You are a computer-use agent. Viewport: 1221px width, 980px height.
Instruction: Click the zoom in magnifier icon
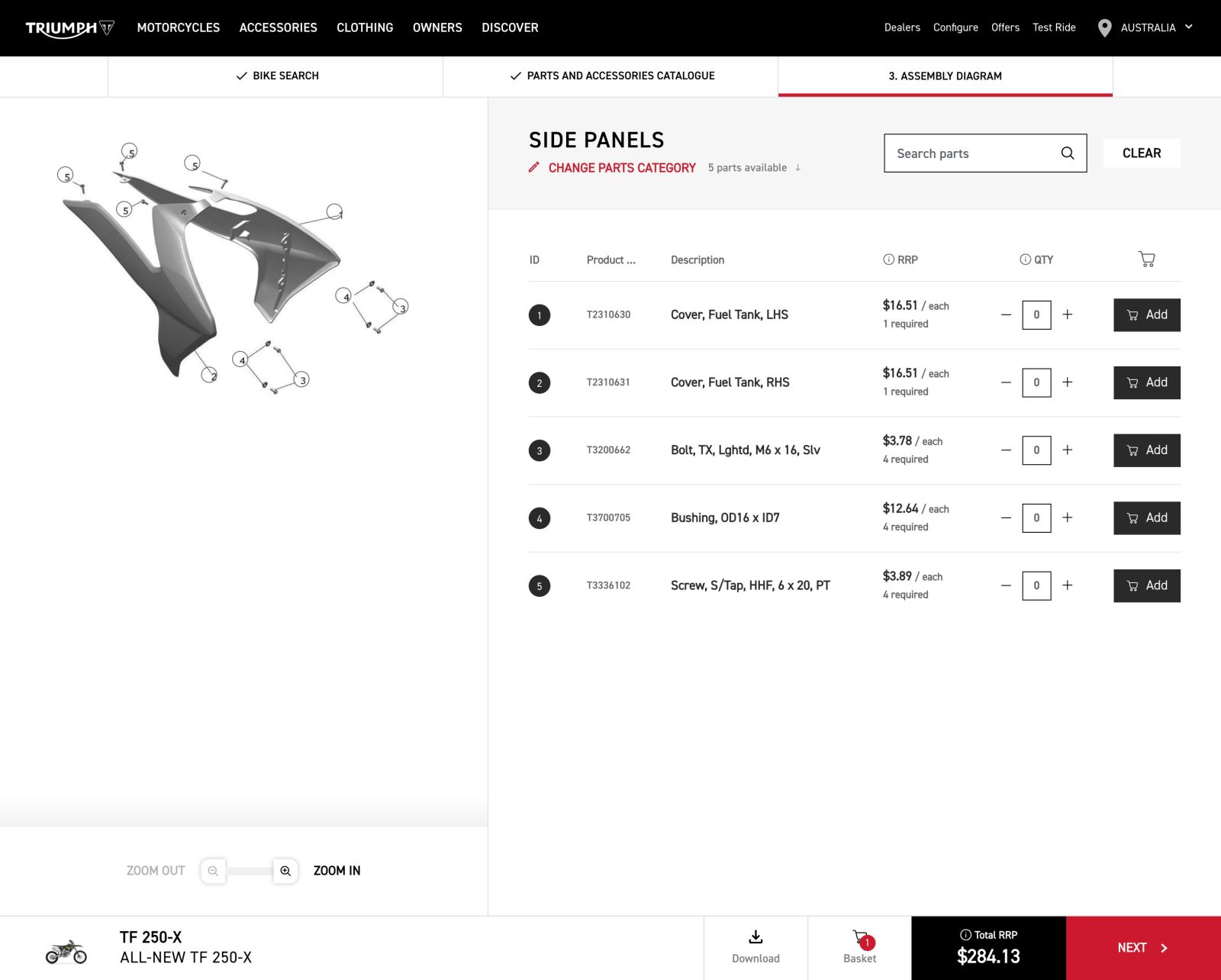click(x=285, y=871)
